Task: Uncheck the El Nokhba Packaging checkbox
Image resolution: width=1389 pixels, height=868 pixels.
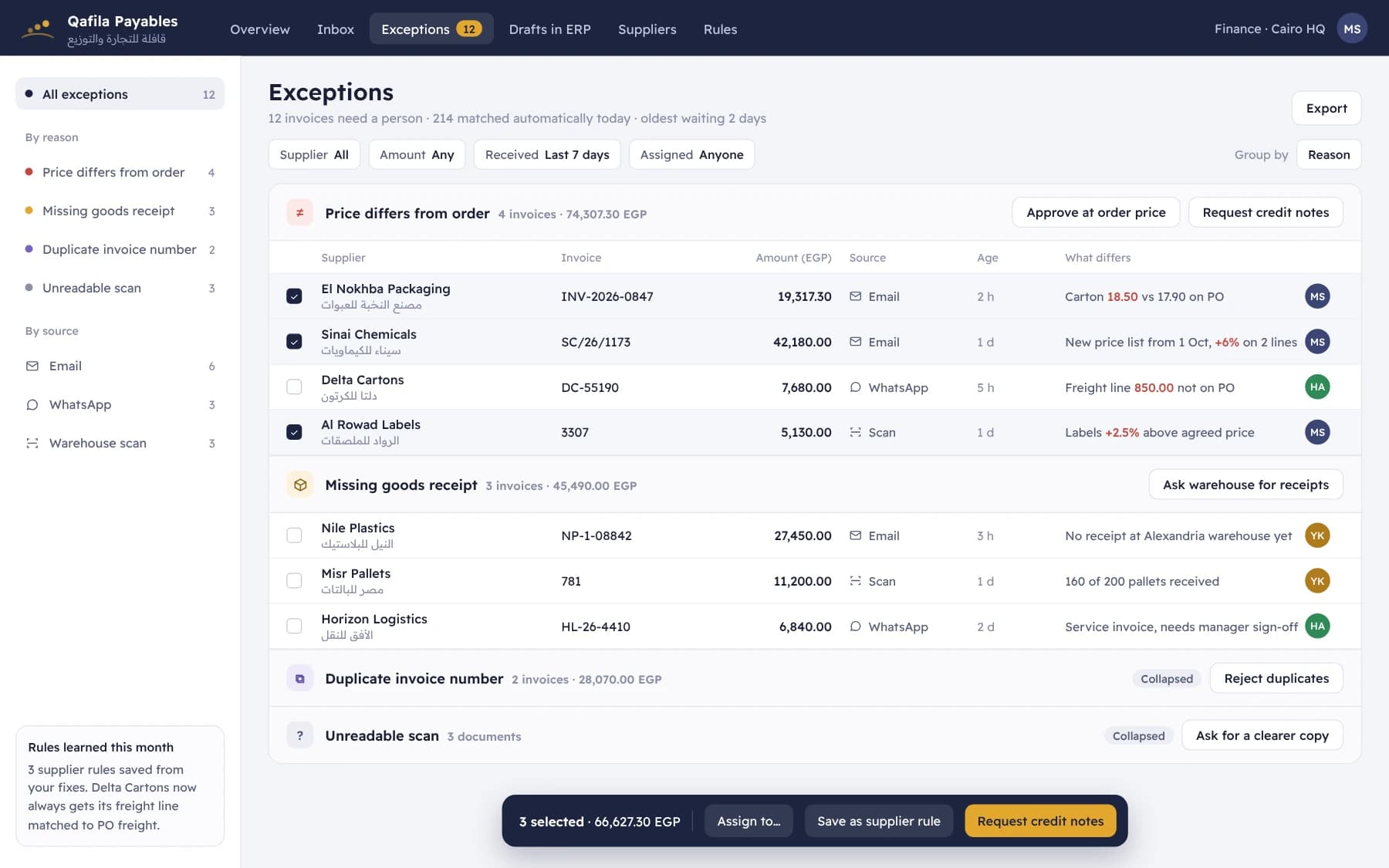Action: click(294, 296)
